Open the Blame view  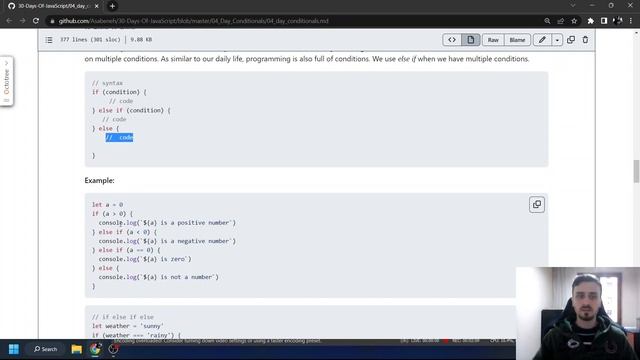517,40
